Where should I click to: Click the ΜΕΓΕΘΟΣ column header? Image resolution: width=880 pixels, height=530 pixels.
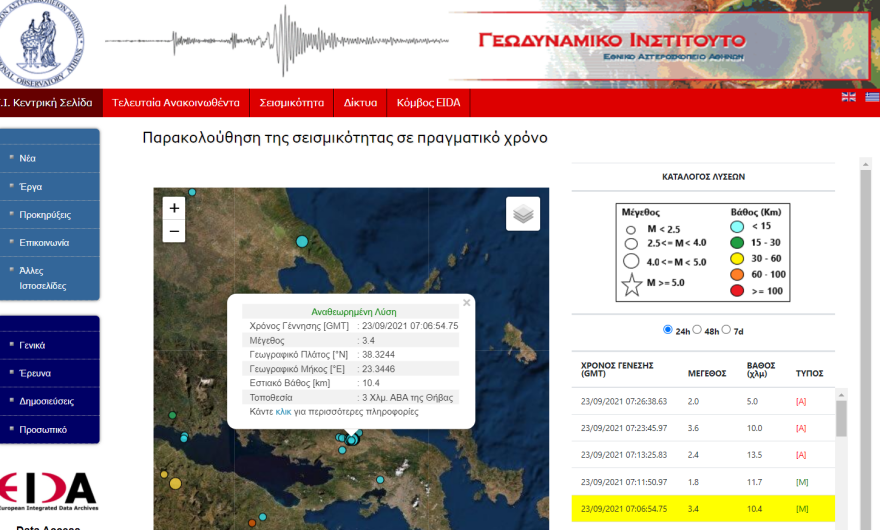coord(707,373)
